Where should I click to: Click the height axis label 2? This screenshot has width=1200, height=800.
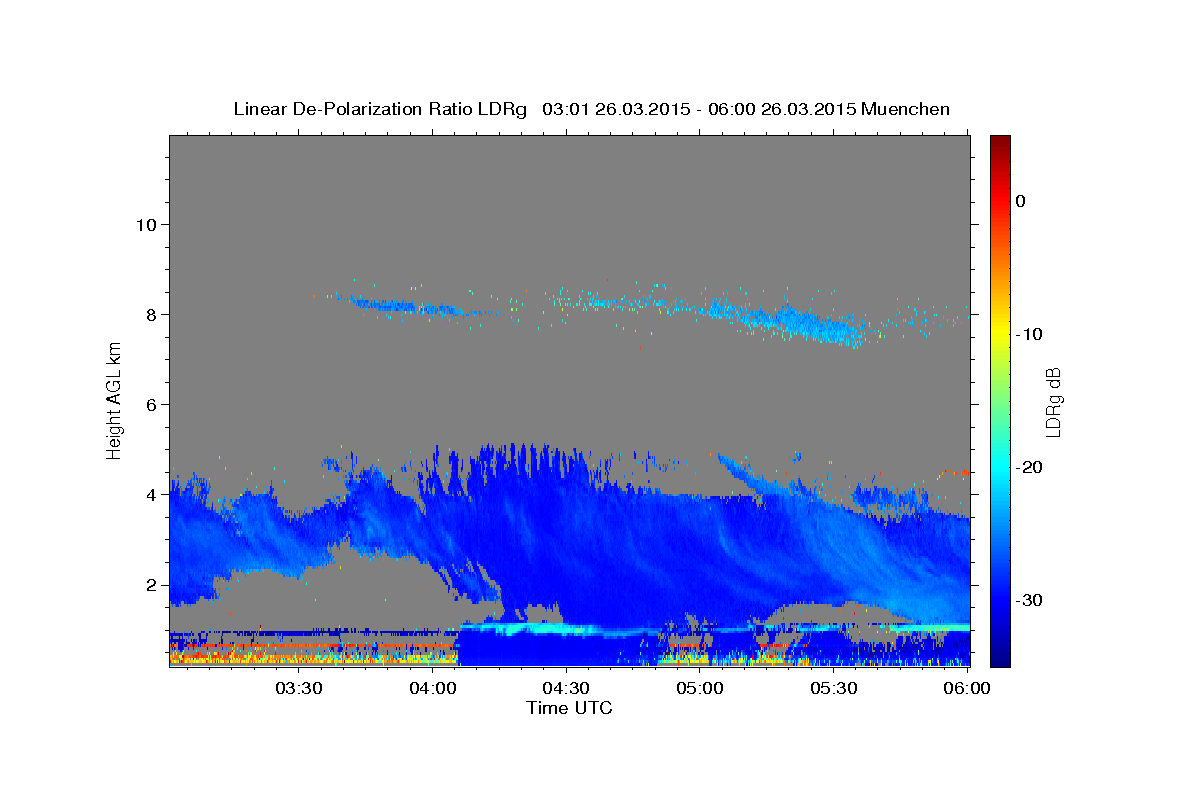point(150,585)
